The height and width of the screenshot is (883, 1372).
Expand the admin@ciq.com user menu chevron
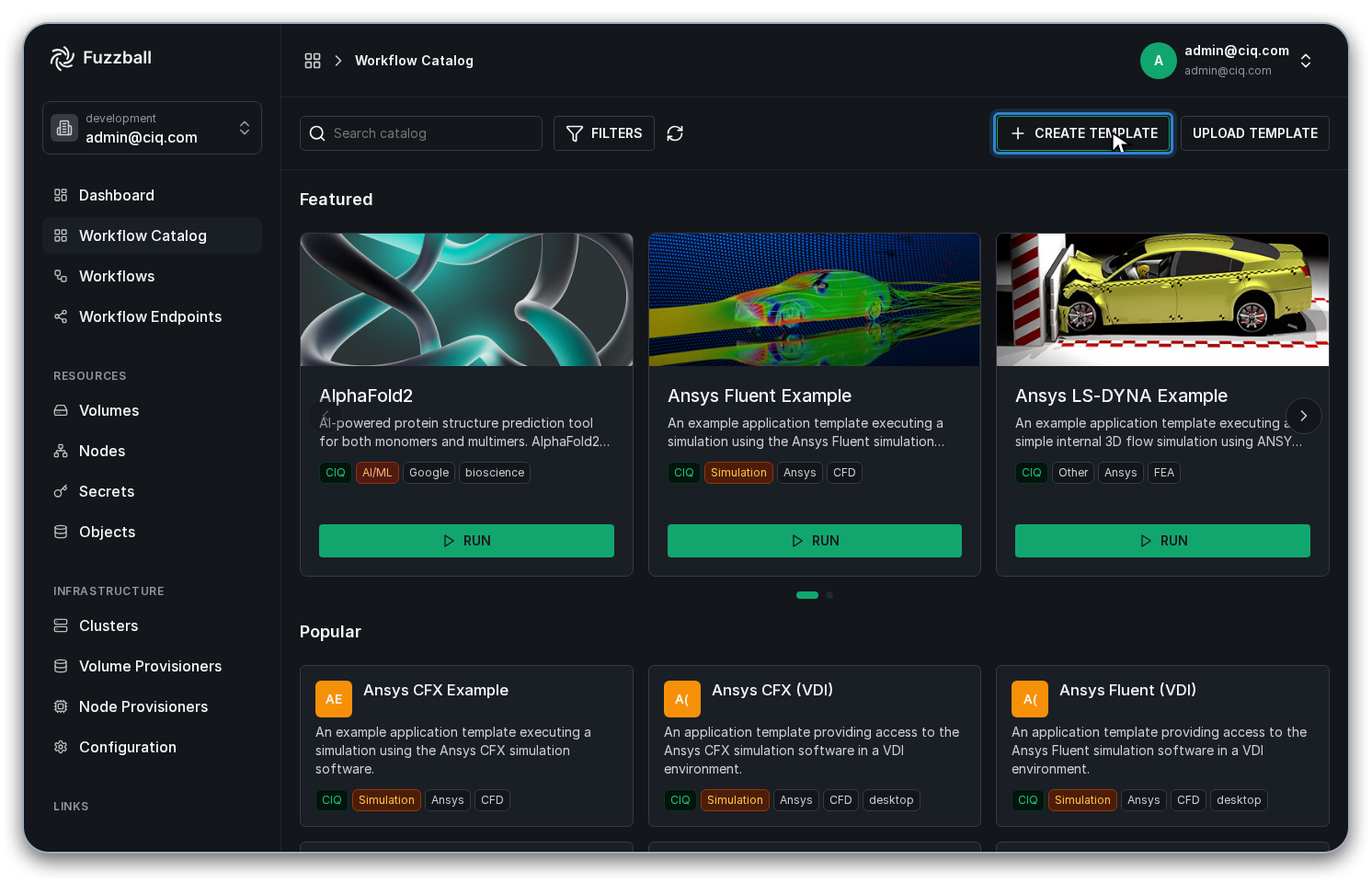point(1306,61)
